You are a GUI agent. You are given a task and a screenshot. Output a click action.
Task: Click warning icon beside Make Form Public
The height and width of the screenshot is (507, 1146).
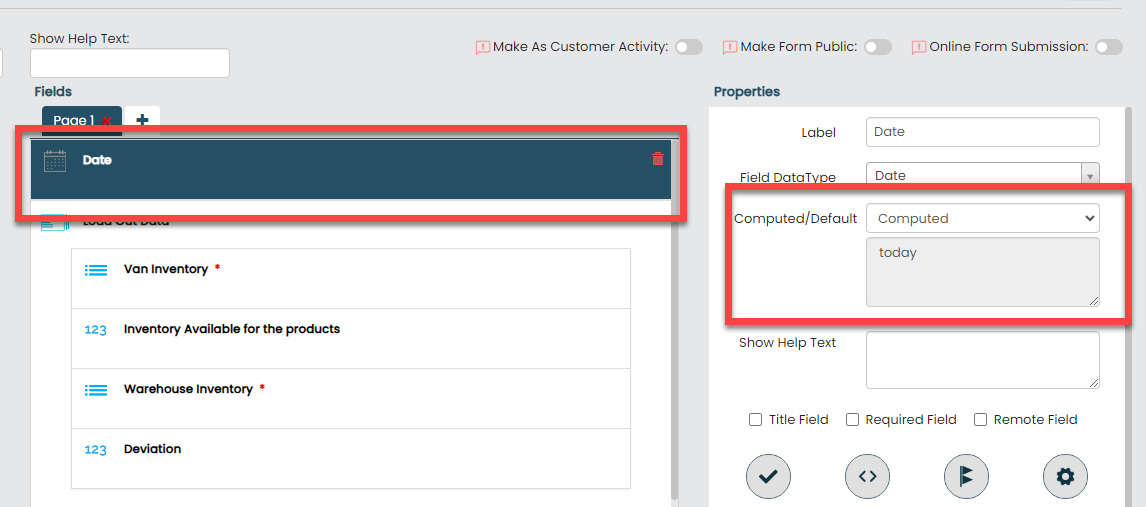[730, 47]
